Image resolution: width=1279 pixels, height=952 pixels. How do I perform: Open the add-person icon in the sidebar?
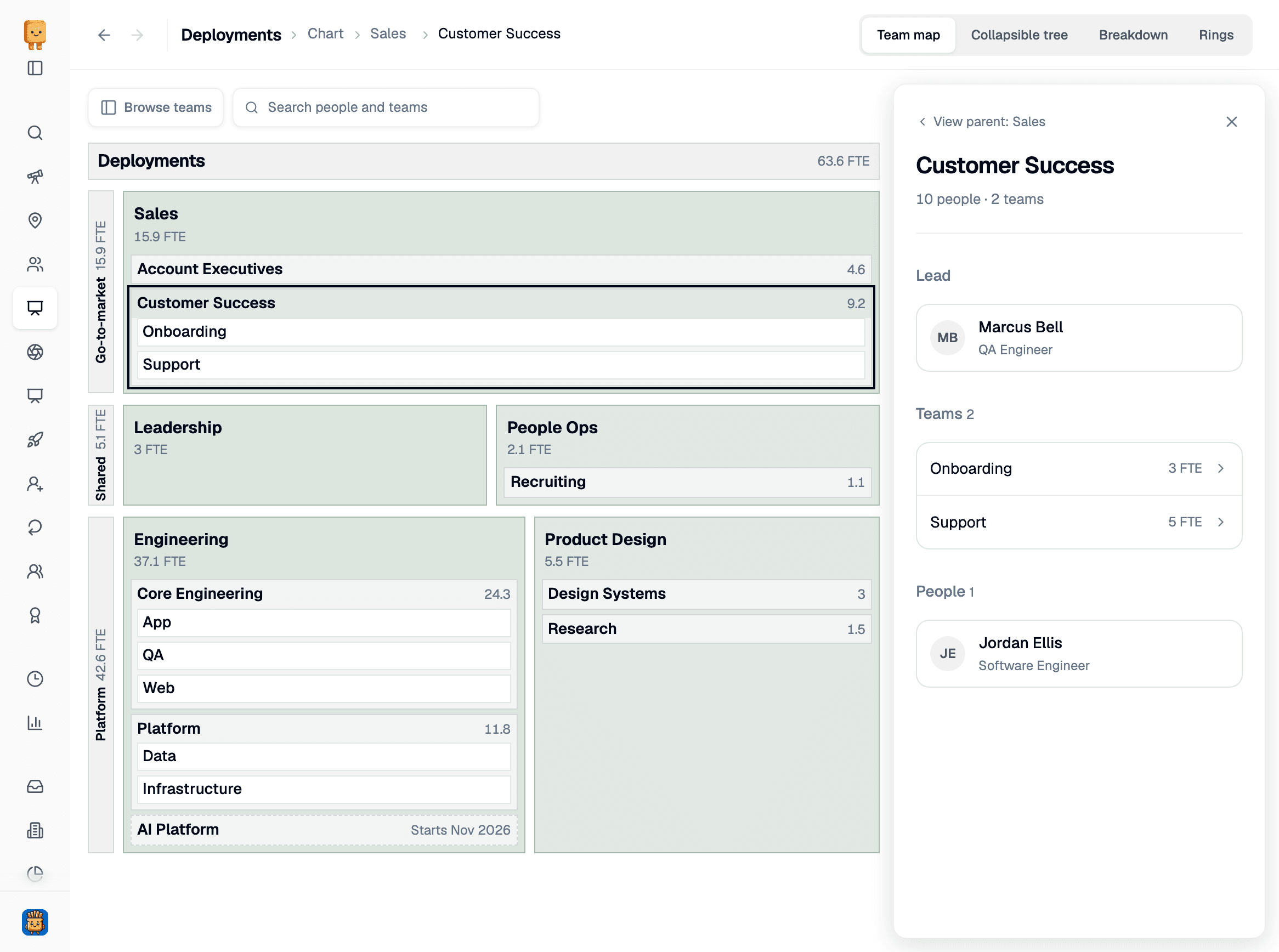(35, 484)
